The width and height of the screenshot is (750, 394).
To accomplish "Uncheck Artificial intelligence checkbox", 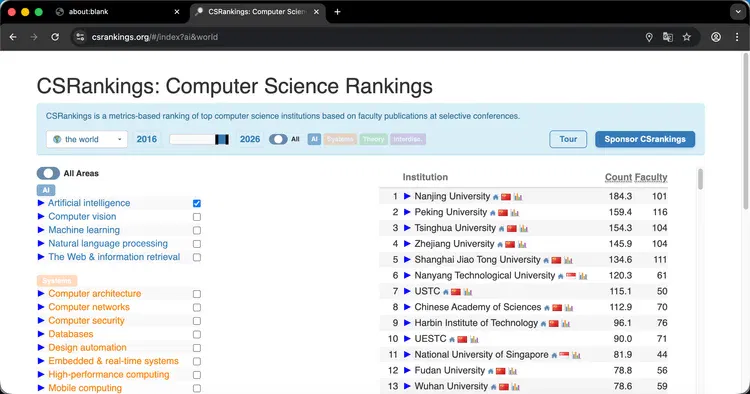I will 197,203.
